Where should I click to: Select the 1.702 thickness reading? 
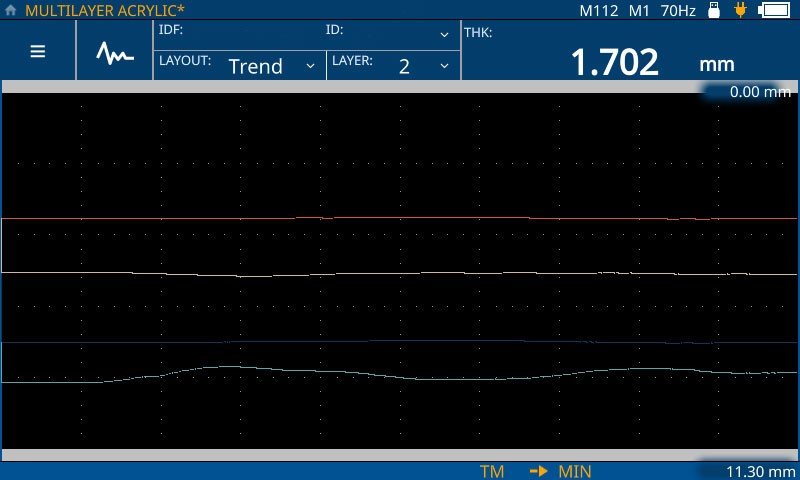[614, 63]
